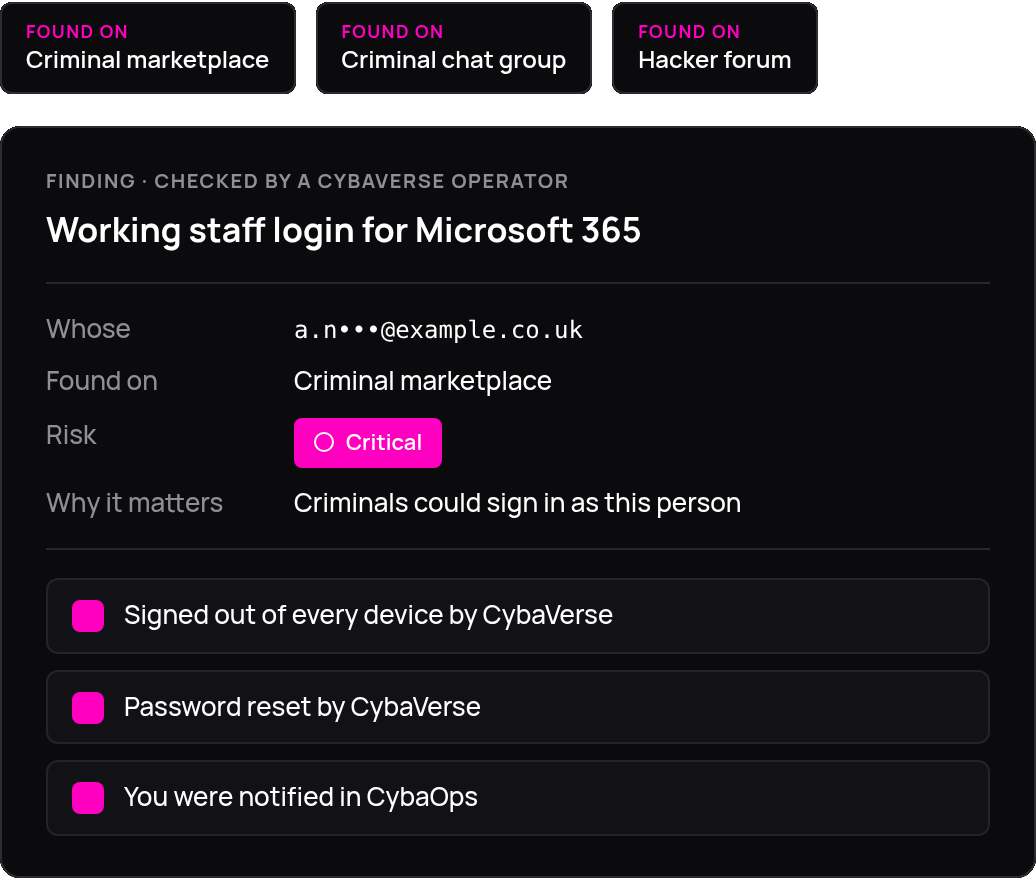Click 'Finding · Checked by a CybaVerse operator' caption
Screen dimensions: 1036x878
[307, 181]
